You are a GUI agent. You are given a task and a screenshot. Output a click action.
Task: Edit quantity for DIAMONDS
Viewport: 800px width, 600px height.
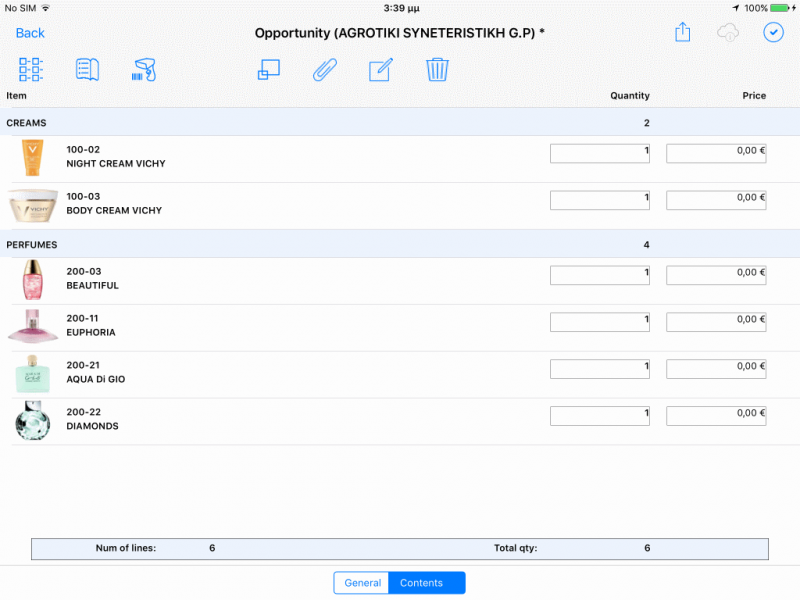(x=599, y=416)
